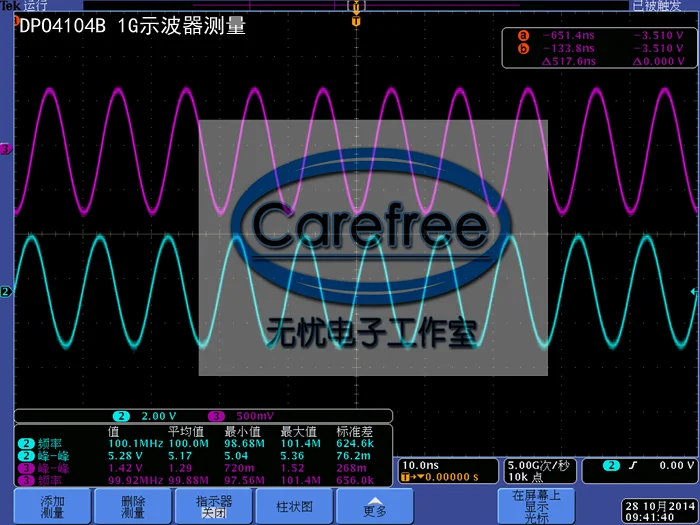Click the Tek 运行 run status indicator
Viewport: 700px width, 525px height.
pyautogui.click(x=23, y=5)
